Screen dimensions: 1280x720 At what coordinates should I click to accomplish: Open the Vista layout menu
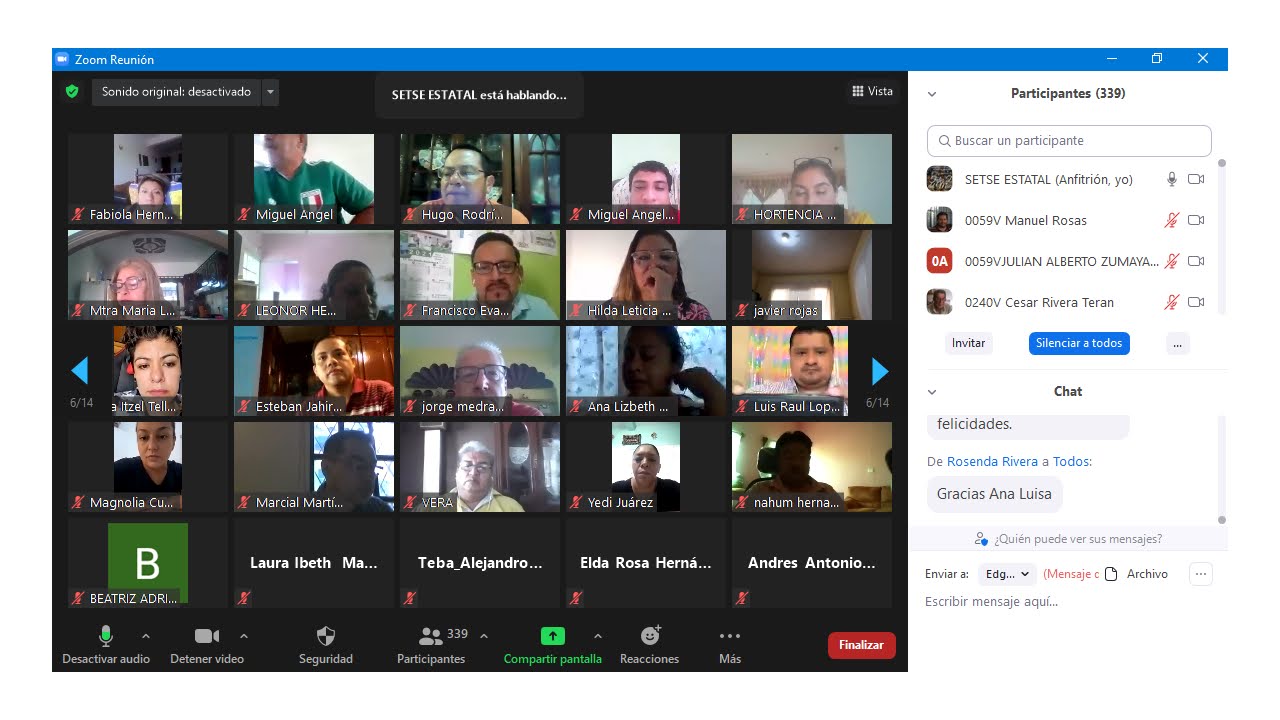872,91
